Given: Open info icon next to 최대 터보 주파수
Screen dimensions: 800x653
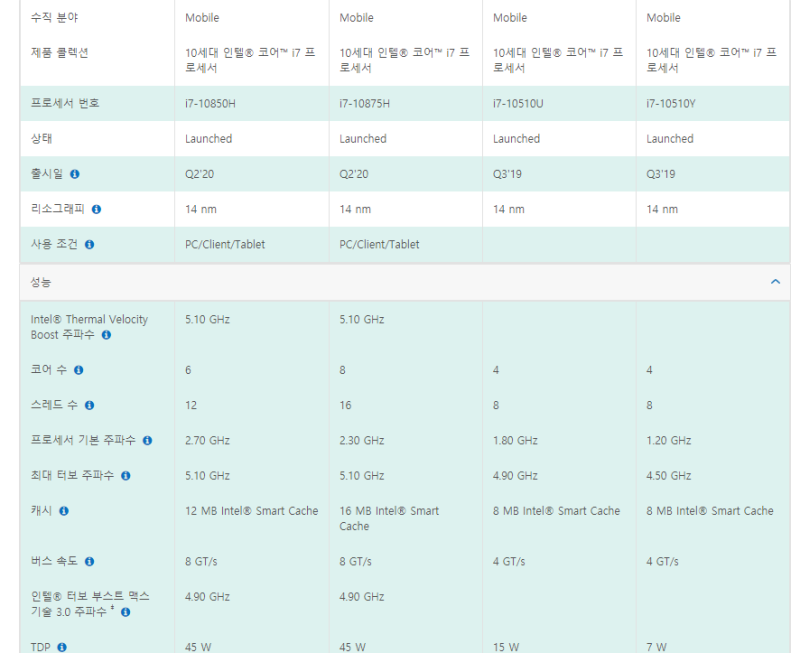Looking at the screenshot, I should (126, 475).
